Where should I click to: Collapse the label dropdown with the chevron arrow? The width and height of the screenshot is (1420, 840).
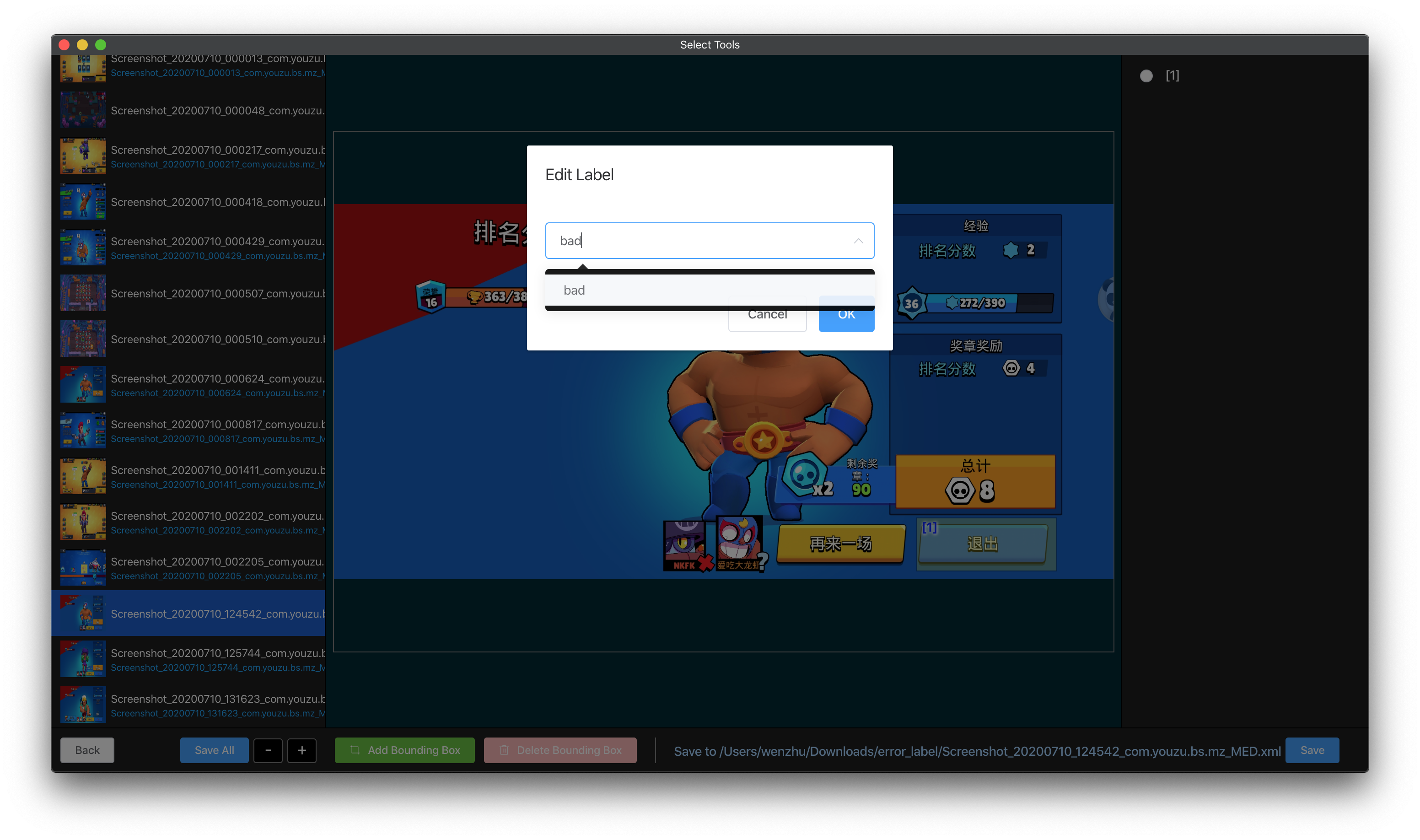point(858,241)
